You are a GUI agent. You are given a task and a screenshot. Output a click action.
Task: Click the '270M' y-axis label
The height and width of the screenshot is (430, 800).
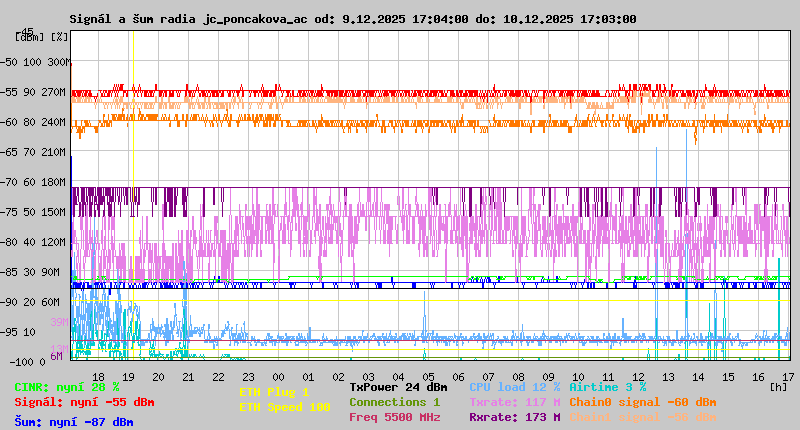[53, 92]
